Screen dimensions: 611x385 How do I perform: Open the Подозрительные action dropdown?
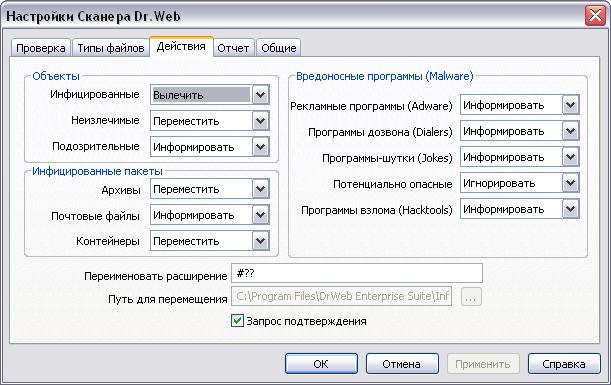pos(210,147)
